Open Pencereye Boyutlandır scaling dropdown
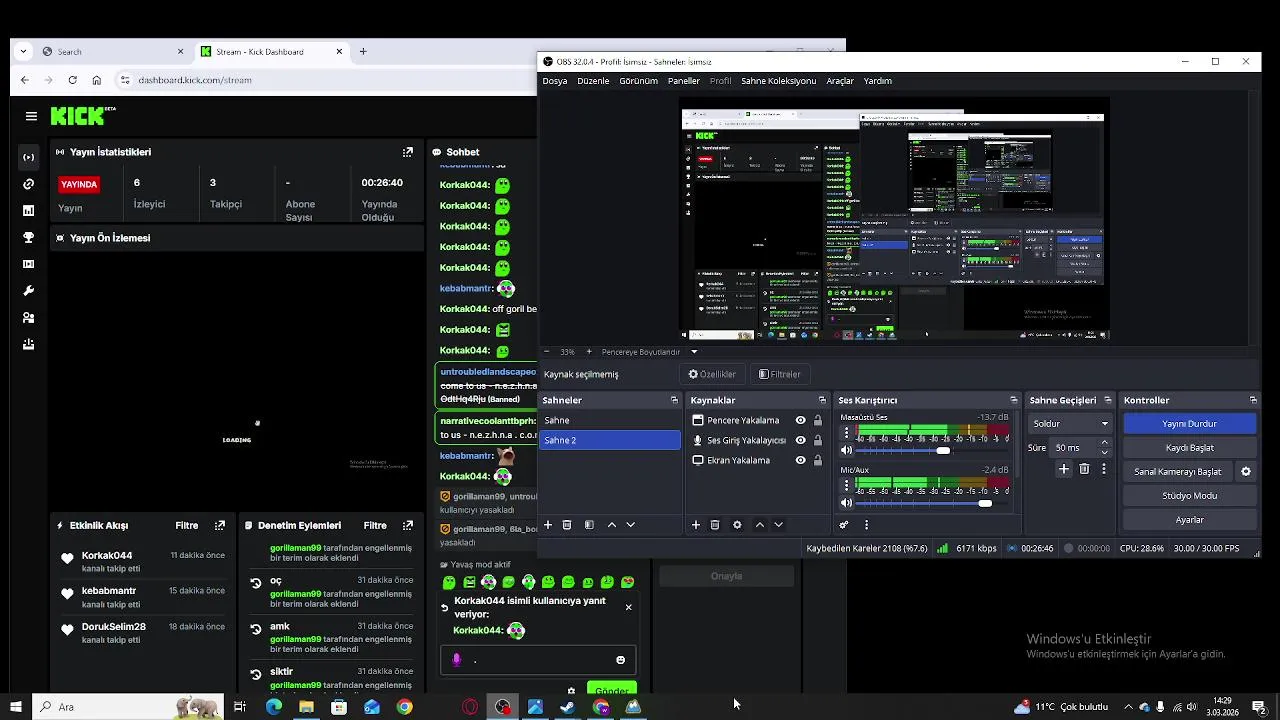This screenshot has width=1280, height=720. click(x=694, y=352)
